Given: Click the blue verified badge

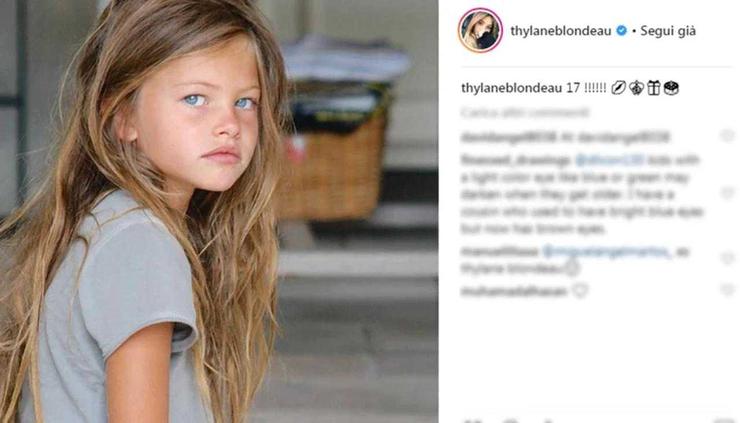Looking at the screenshot, I should click(x=622, y=31).
